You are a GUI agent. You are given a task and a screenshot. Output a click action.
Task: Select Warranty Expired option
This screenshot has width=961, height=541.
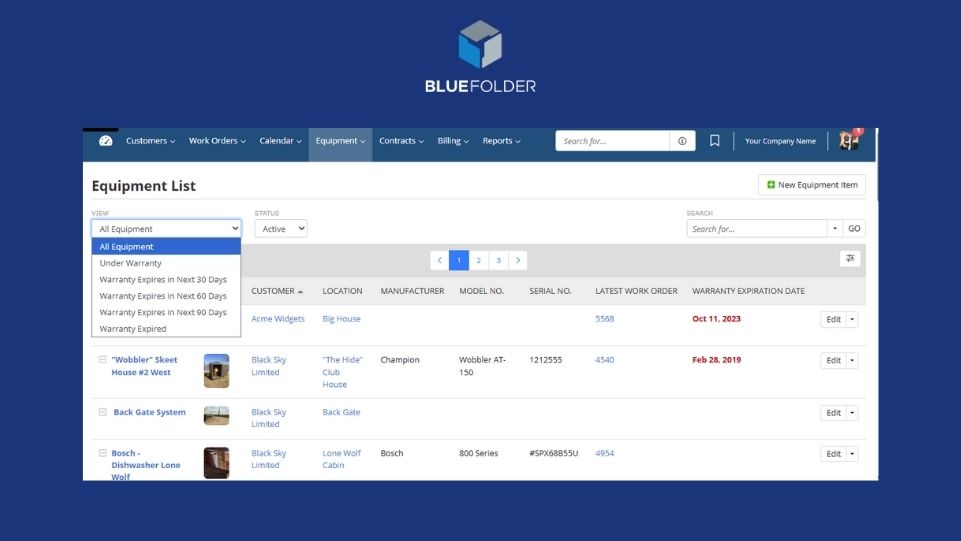tap(166, 329)
